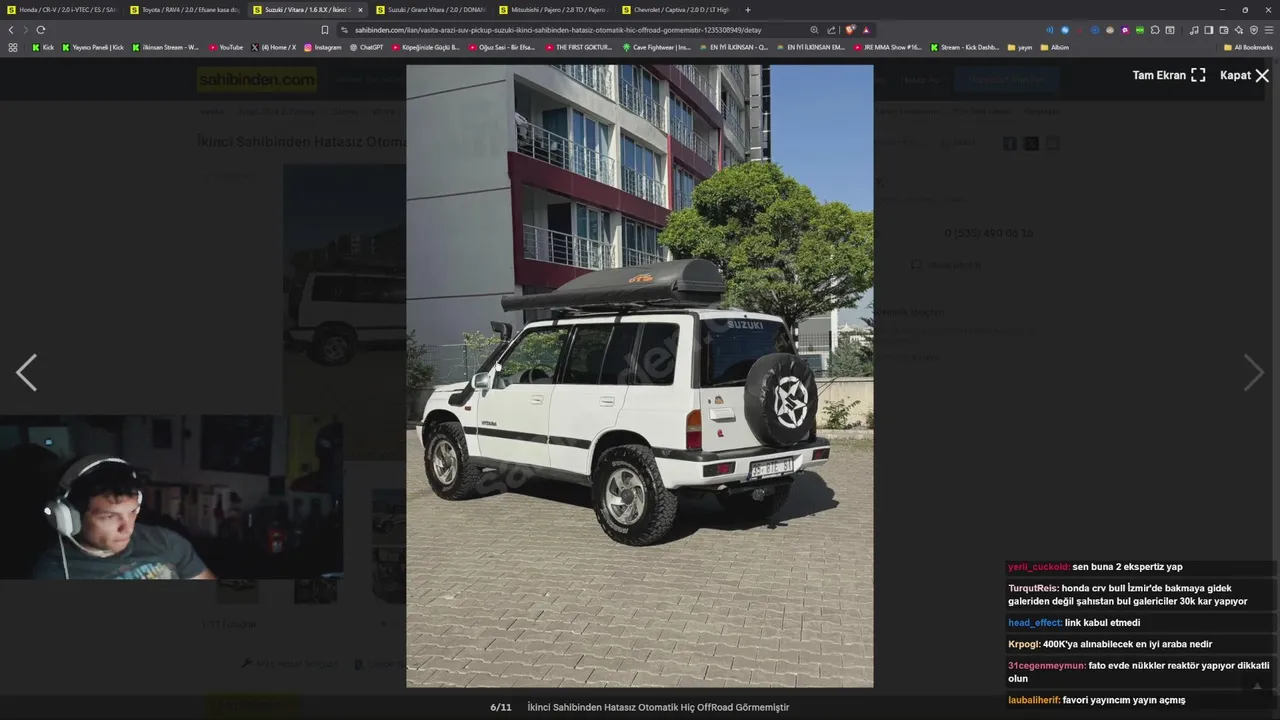The height and width of the screenshot is (720, 1280).
Task: Switch to Suzuki Grand Vitara tab
Action: [x=430, y=10]
